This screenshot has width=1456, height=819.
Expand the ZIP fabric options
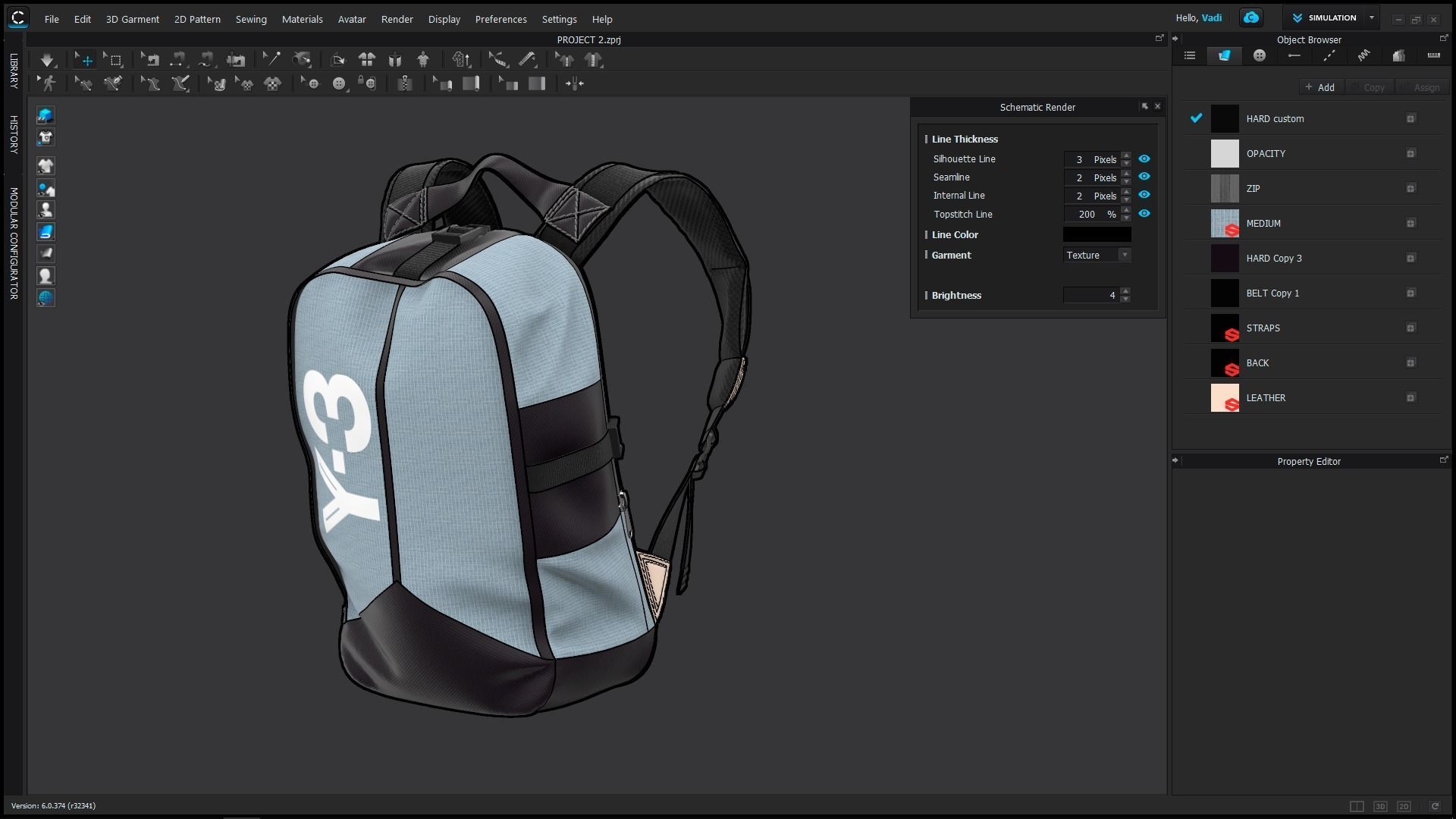coord(1410,189)
